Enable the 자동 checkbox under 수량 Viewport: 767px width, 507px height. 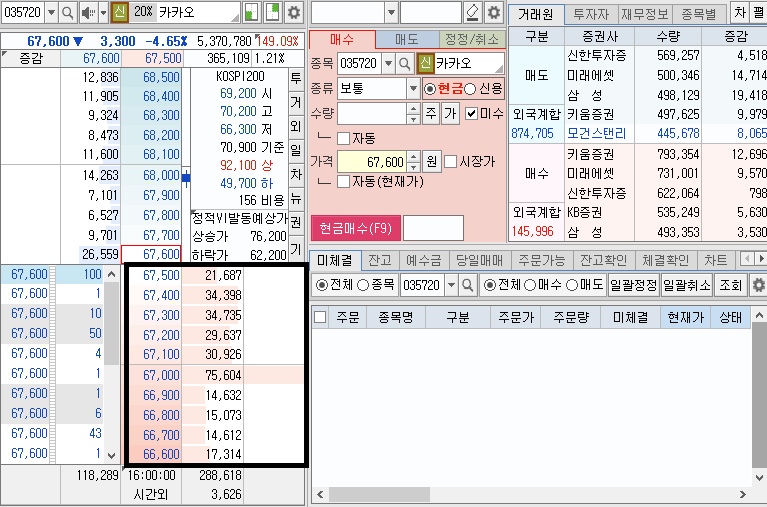343,138
